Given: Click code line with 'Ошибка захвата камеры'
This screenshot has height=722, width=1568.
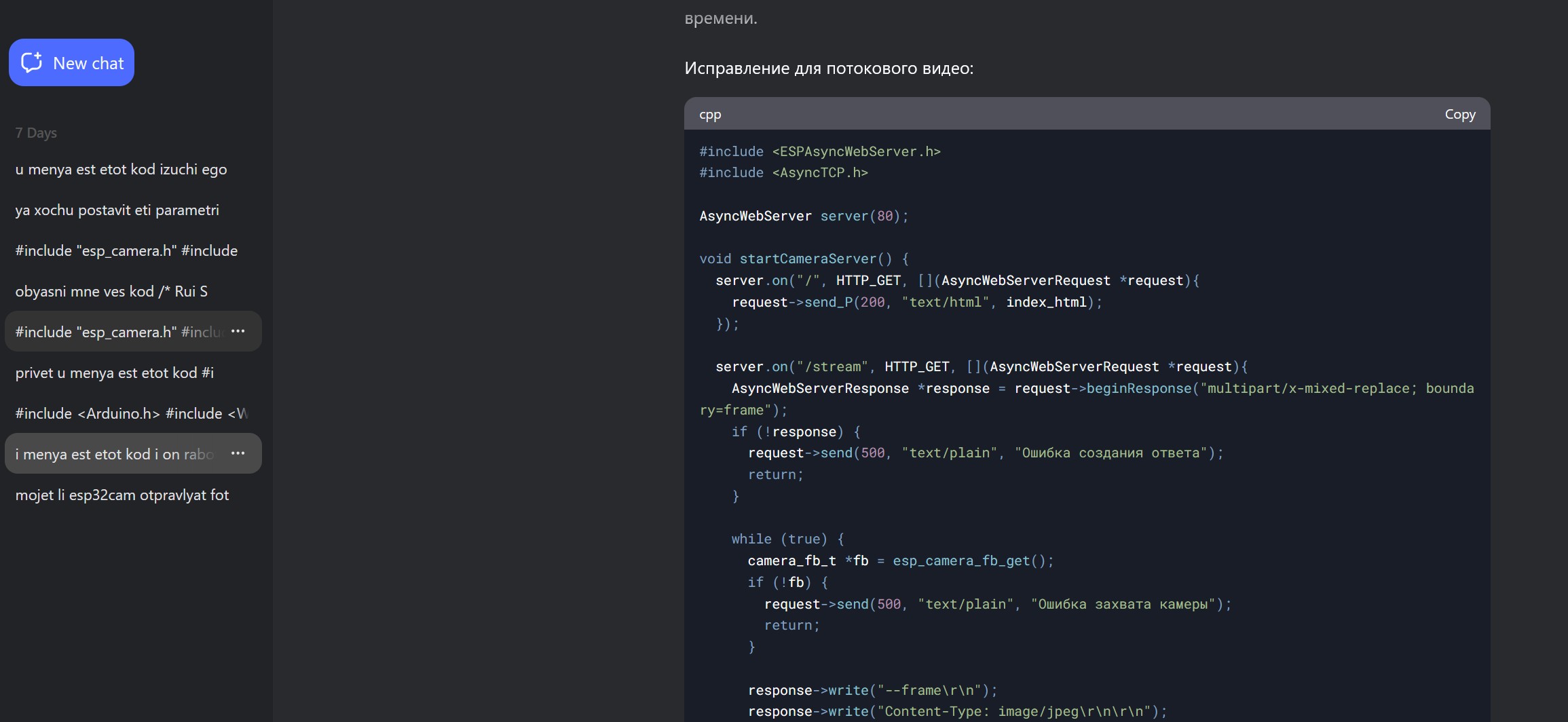Looking at the screenshot, I should click(998, 604).
